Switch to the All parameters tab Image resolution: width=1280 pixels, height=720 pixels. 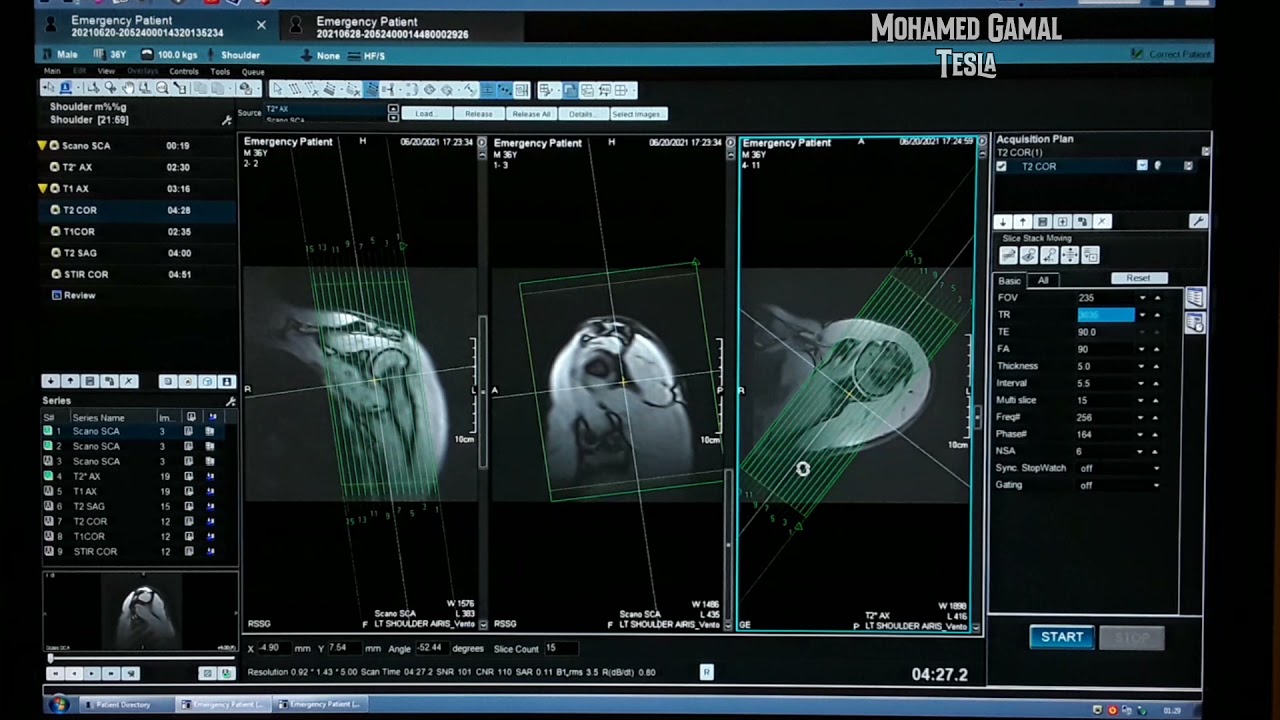tap(1043, 281)
